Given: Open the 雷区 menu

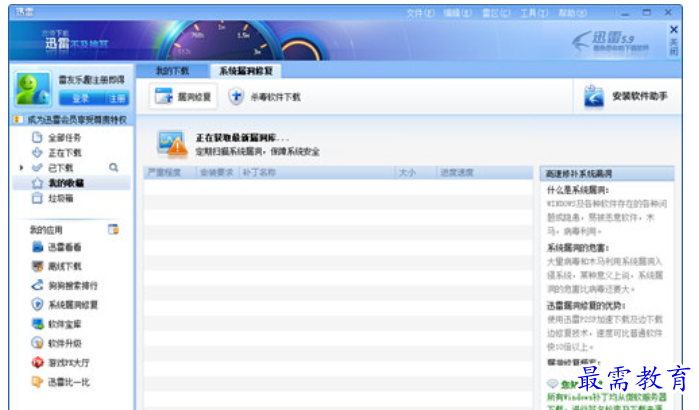Looking at the screenshot, I should point(496,13).
